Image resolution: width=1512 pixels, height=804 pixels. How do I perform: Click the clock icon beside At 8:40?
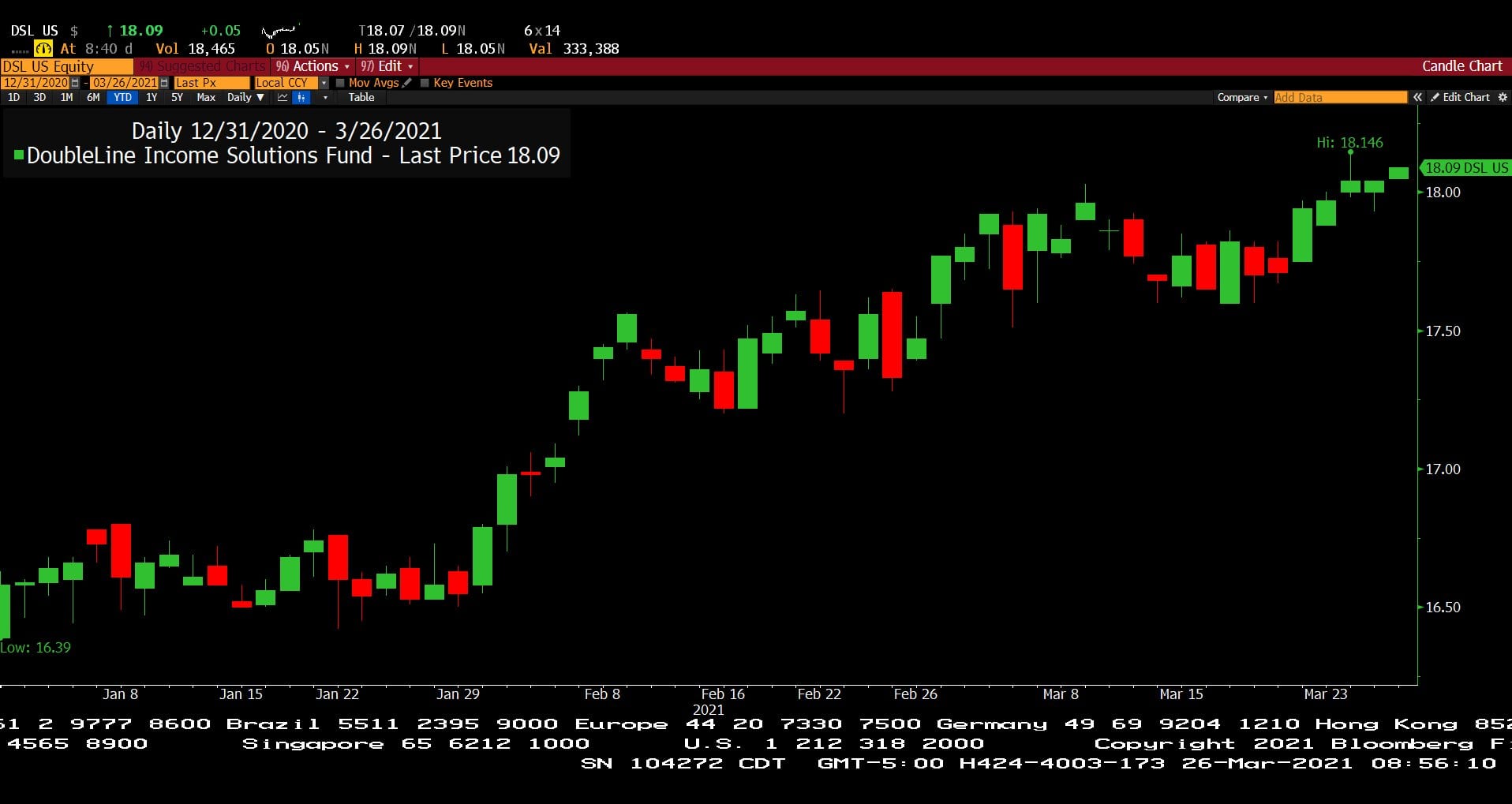pyautogui.click(x=43, y=49)
